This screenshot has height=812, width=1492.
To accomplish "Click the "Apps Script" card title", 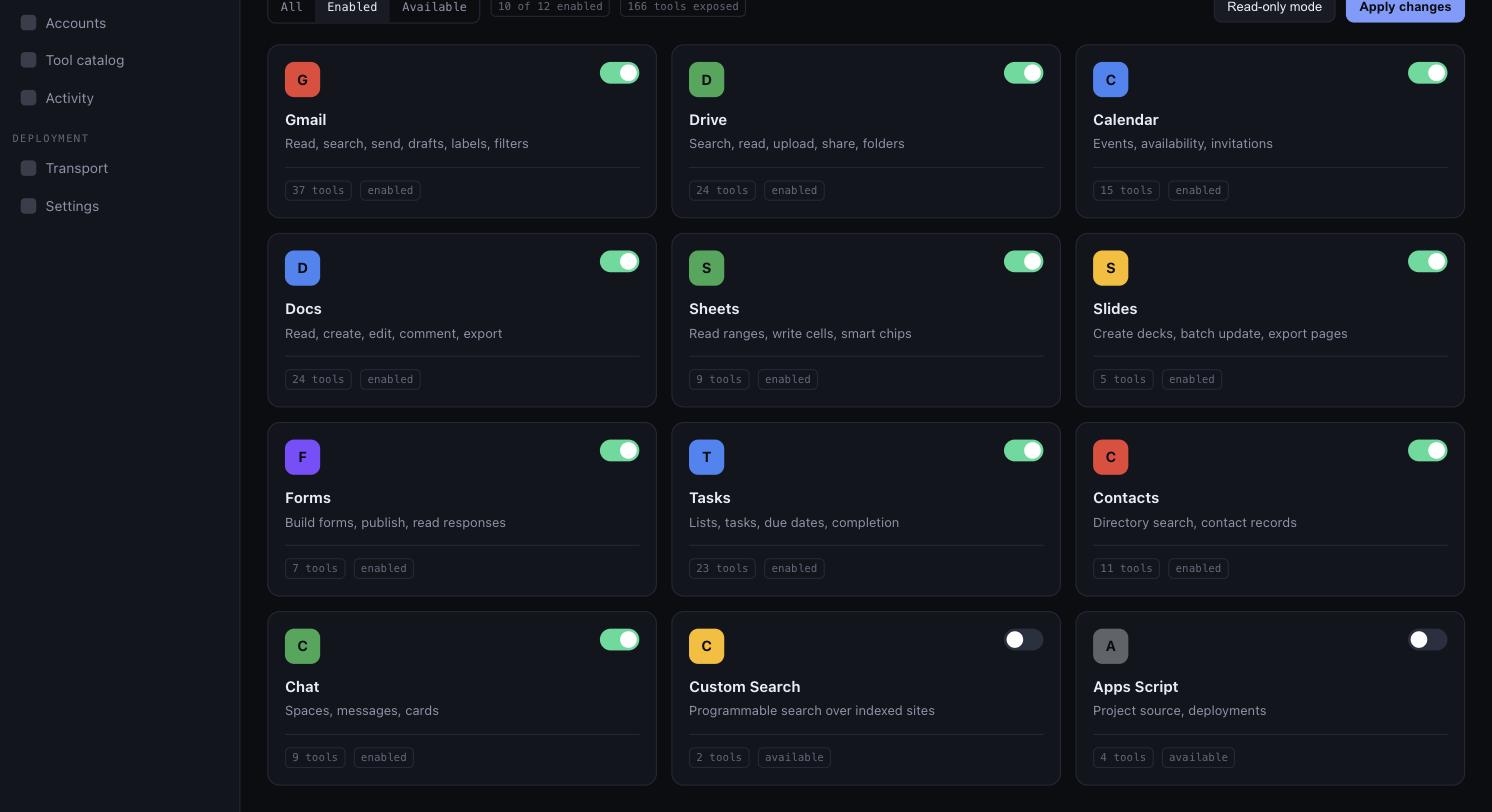I will 1135,687.
